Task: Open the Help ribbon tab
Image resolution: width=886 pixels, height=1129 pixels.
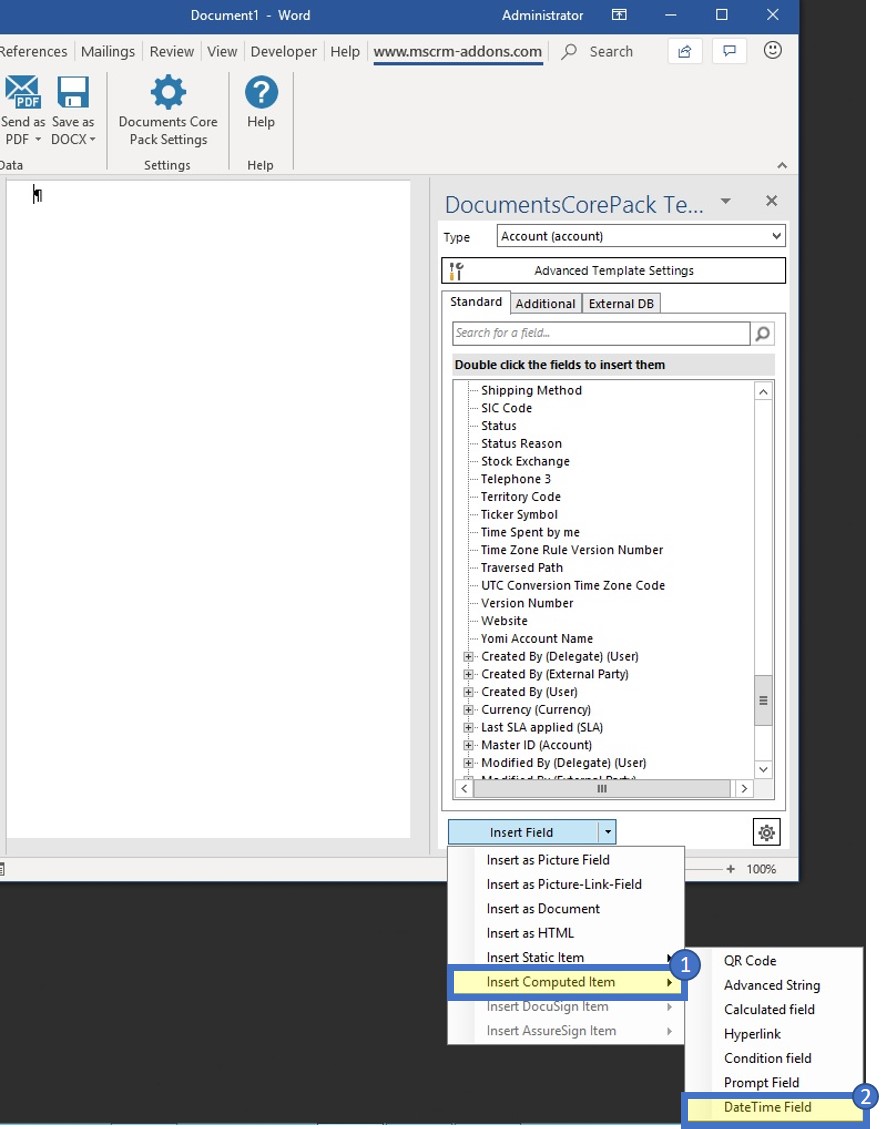Action: 345,52
